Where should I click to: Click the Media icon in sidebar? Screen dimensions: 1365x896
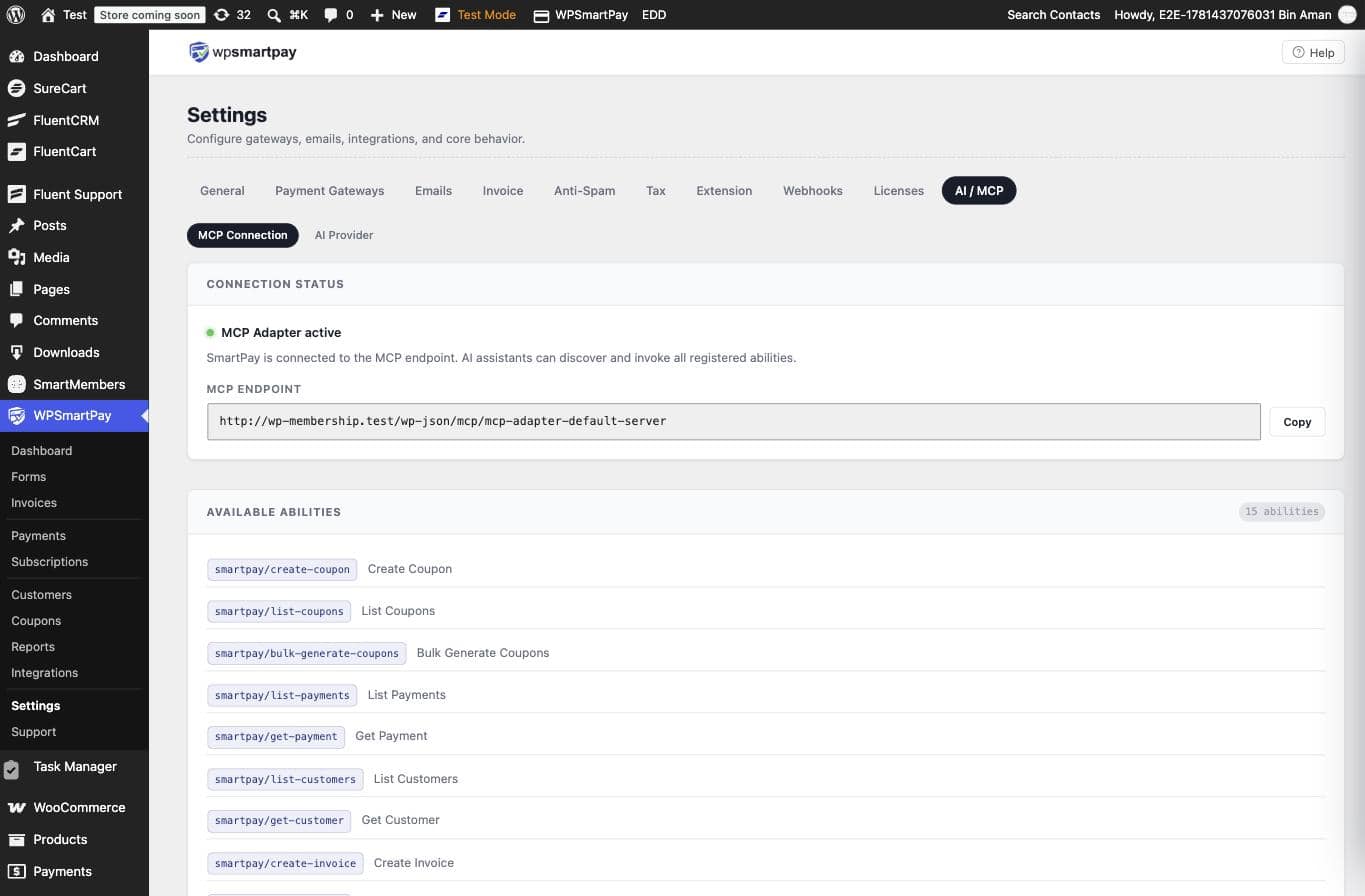pos(16,257)
